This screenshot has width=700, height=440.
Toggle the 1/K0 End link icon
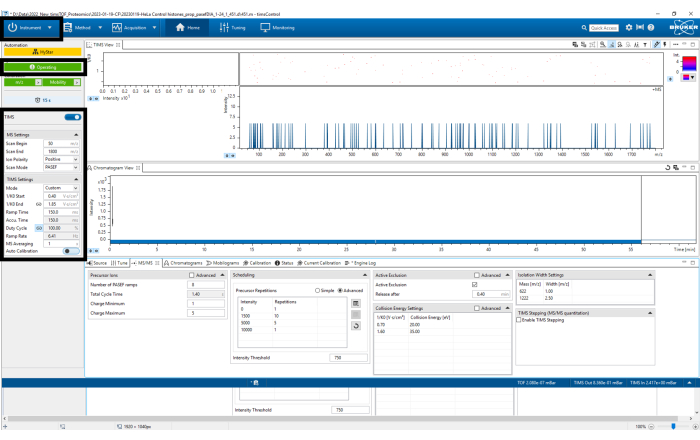[x=39, y=204]
